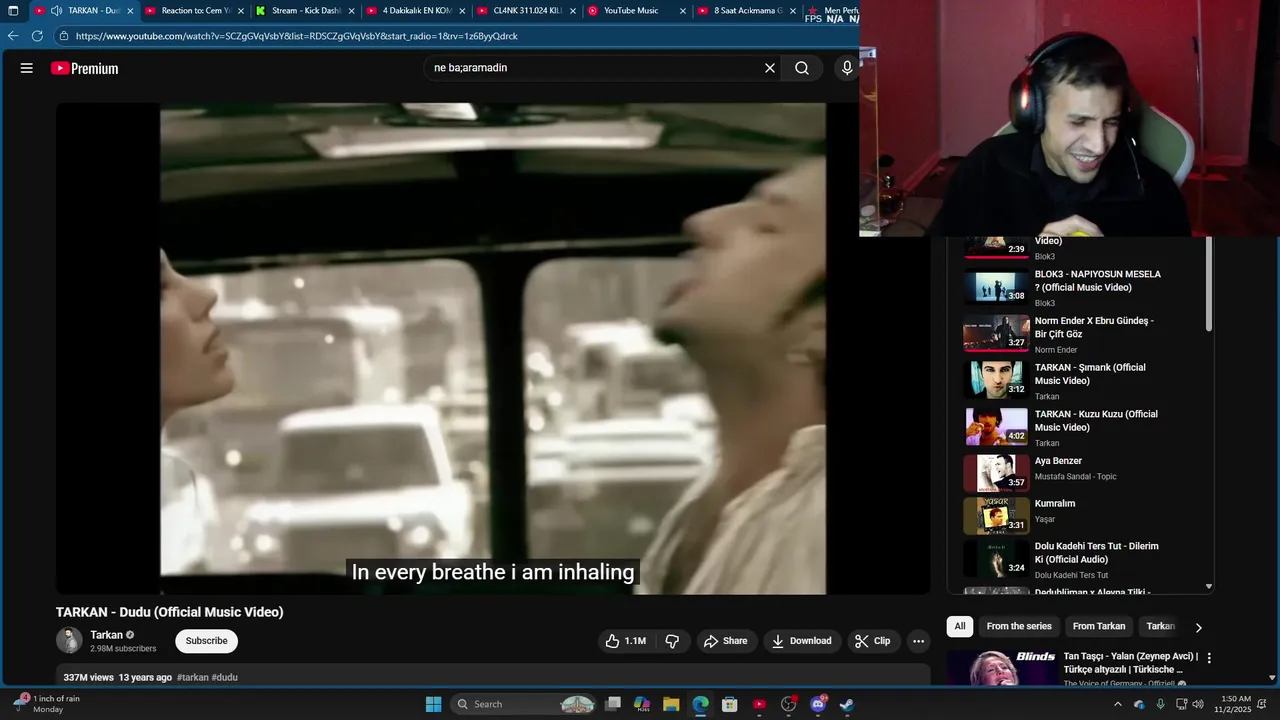View site information lock icon
This screenshot has width=1280, height=720.
pos(64,36)
